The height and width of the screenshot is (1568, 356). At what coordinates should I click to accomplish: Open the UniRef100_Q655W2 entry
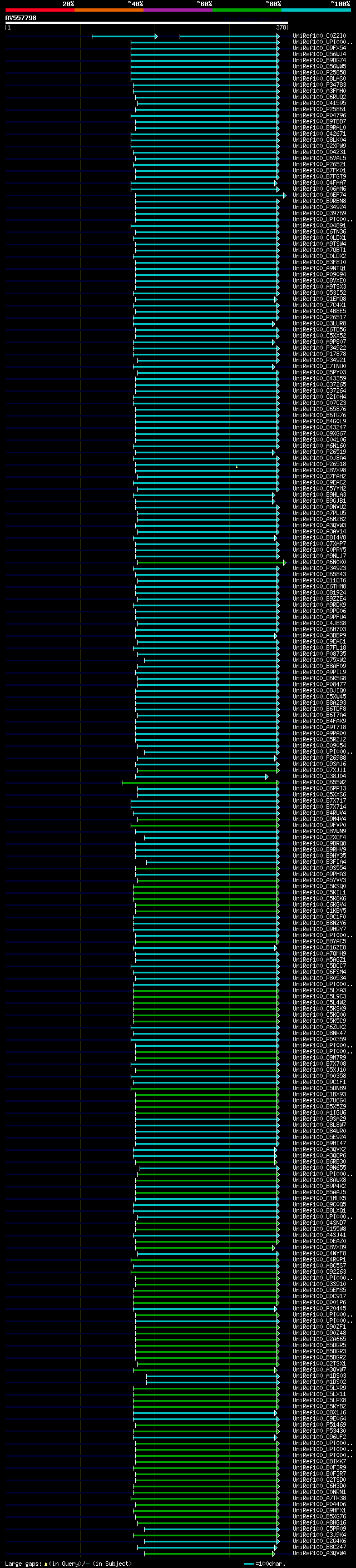(x=319, y=782)
